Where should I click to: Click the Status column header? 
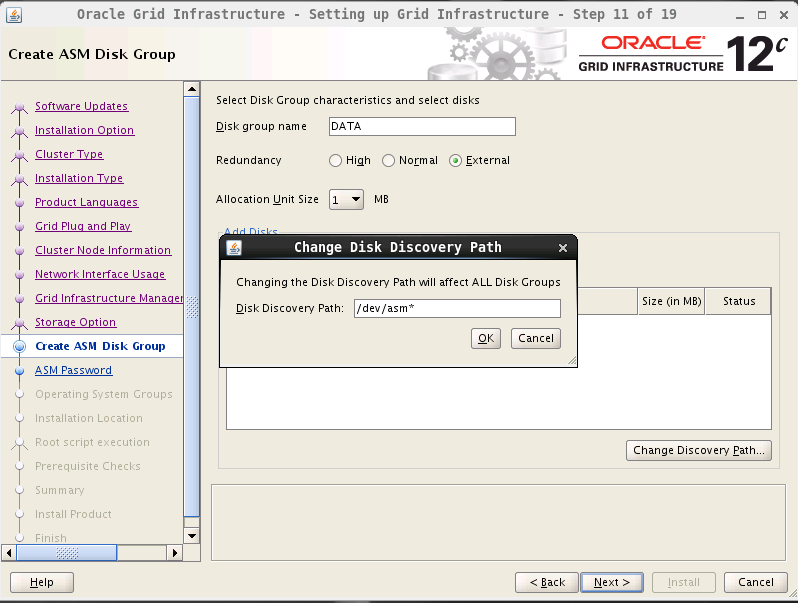[739, 301]
